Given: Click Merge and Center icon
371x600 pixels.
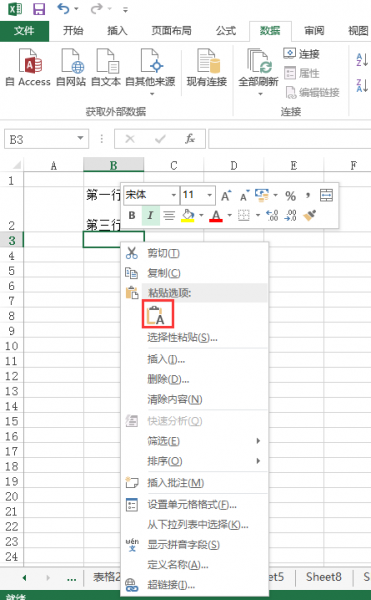Looking at the screenshot, I should pyautogui.click(x=326, y=195).
